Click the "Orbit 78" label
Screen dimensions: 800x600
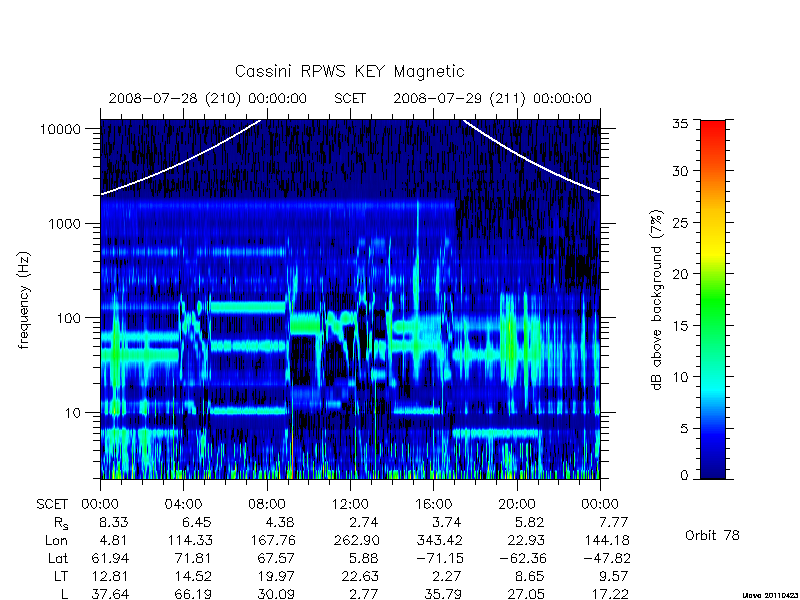point(712,535)
